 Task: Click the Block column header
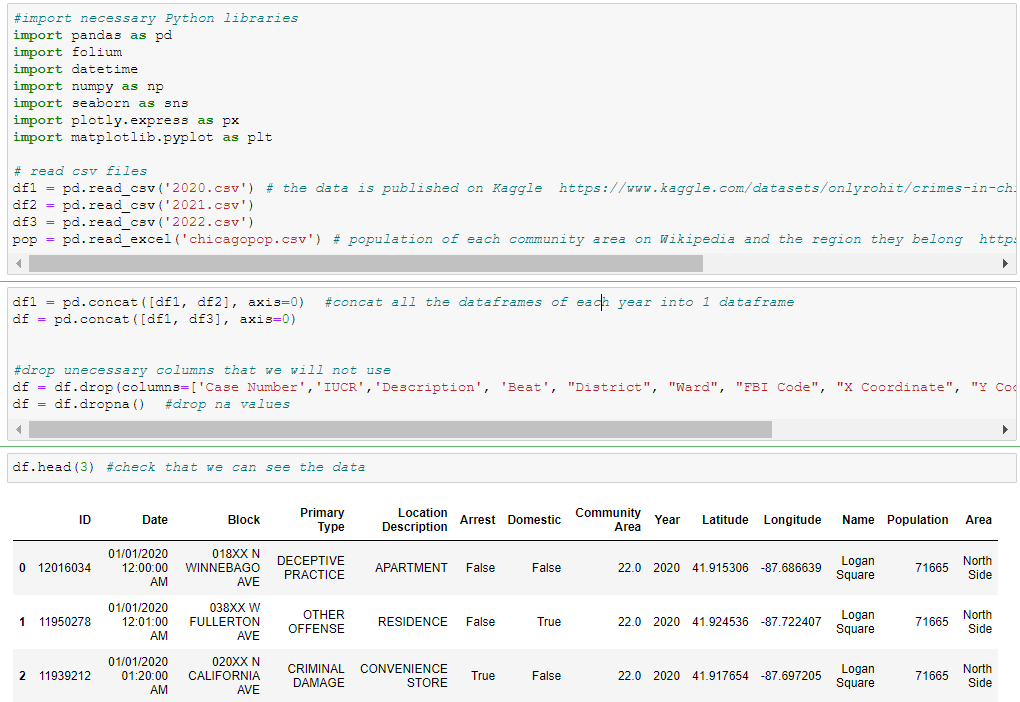click(244, 520)
